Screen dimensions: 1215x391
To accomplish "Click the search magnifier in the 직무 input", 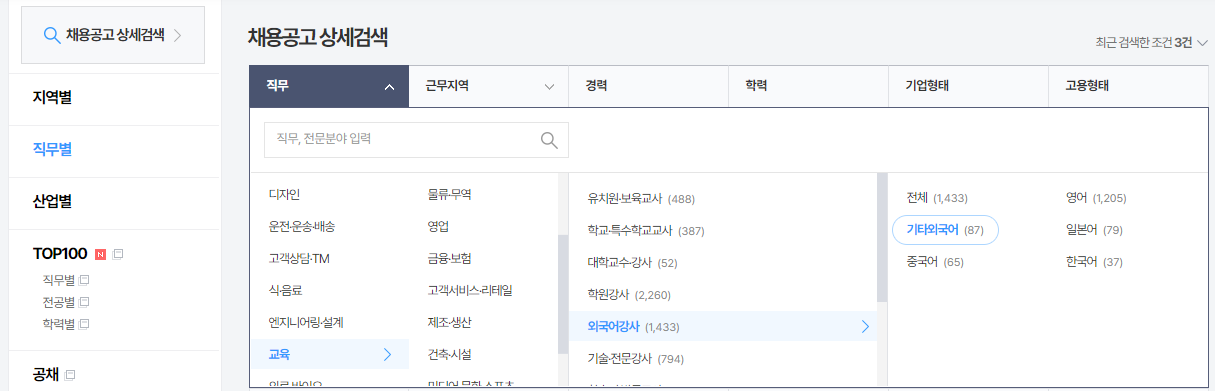I will click(549, 140).
